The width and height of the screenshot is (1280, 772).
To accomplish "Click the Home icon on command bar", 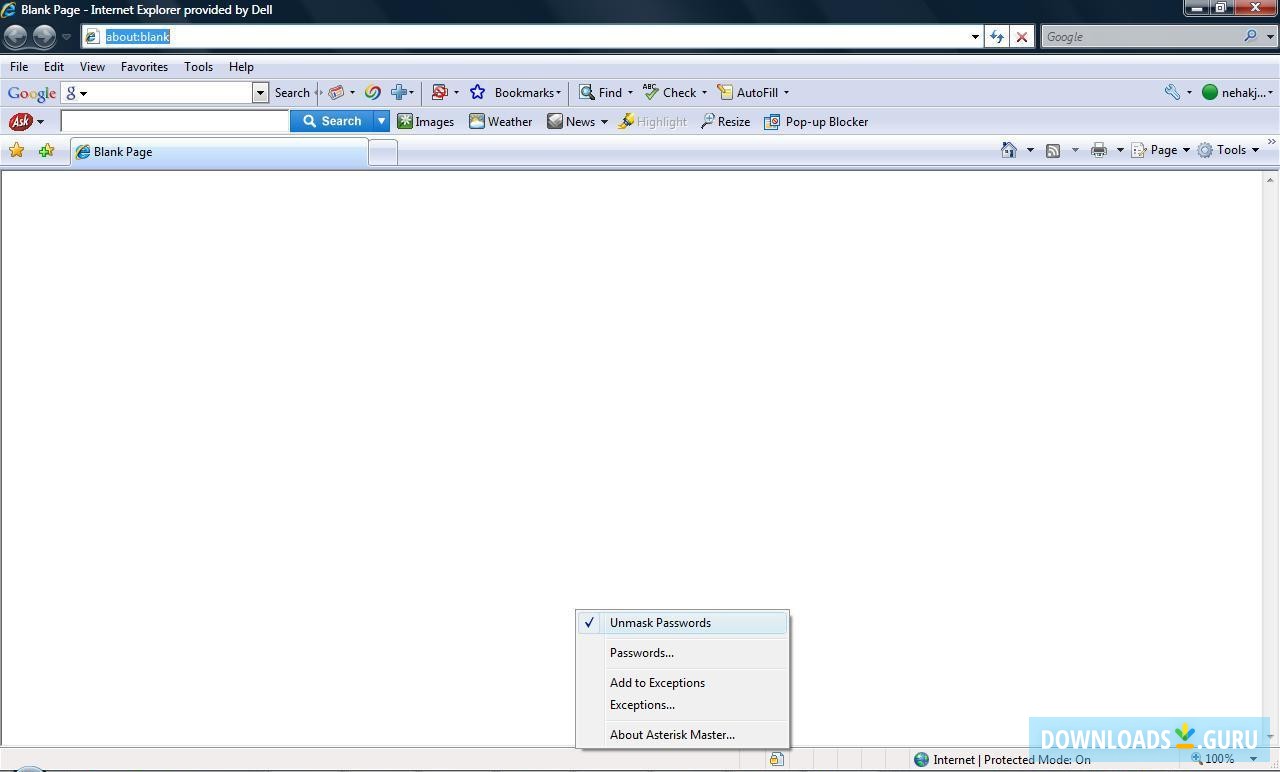I will [x=1009, y=150].
